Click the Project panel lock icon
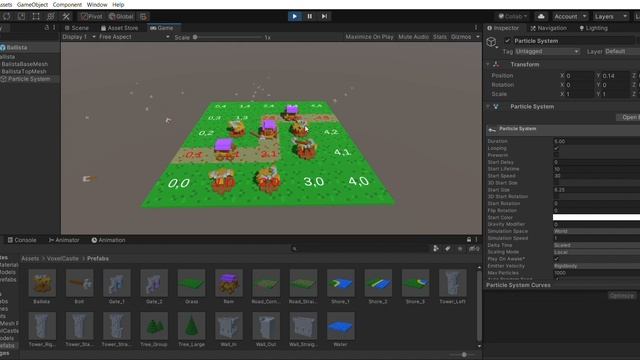 click(469, 240)
